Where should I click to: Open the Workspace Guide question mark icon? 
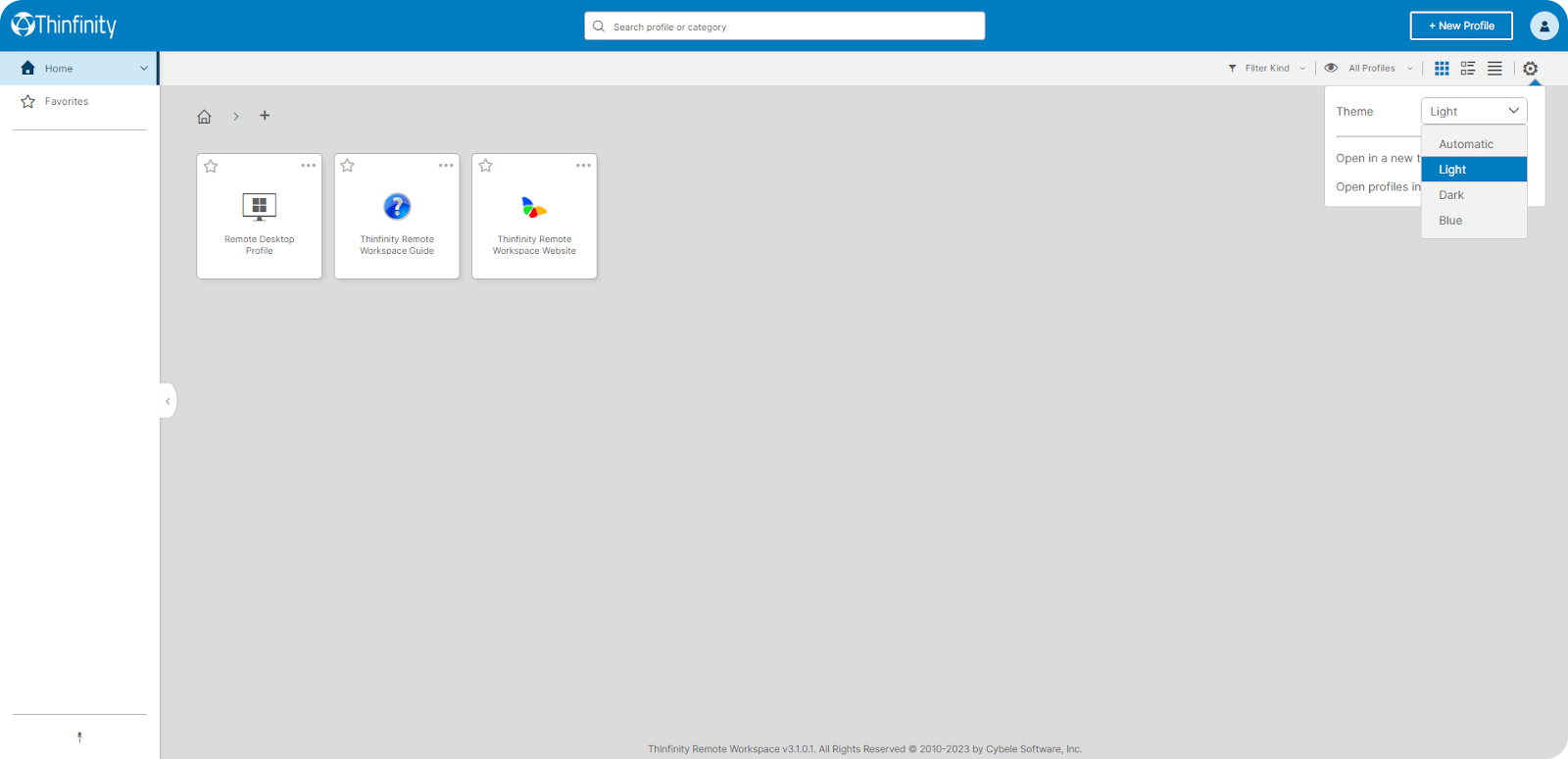397,207
